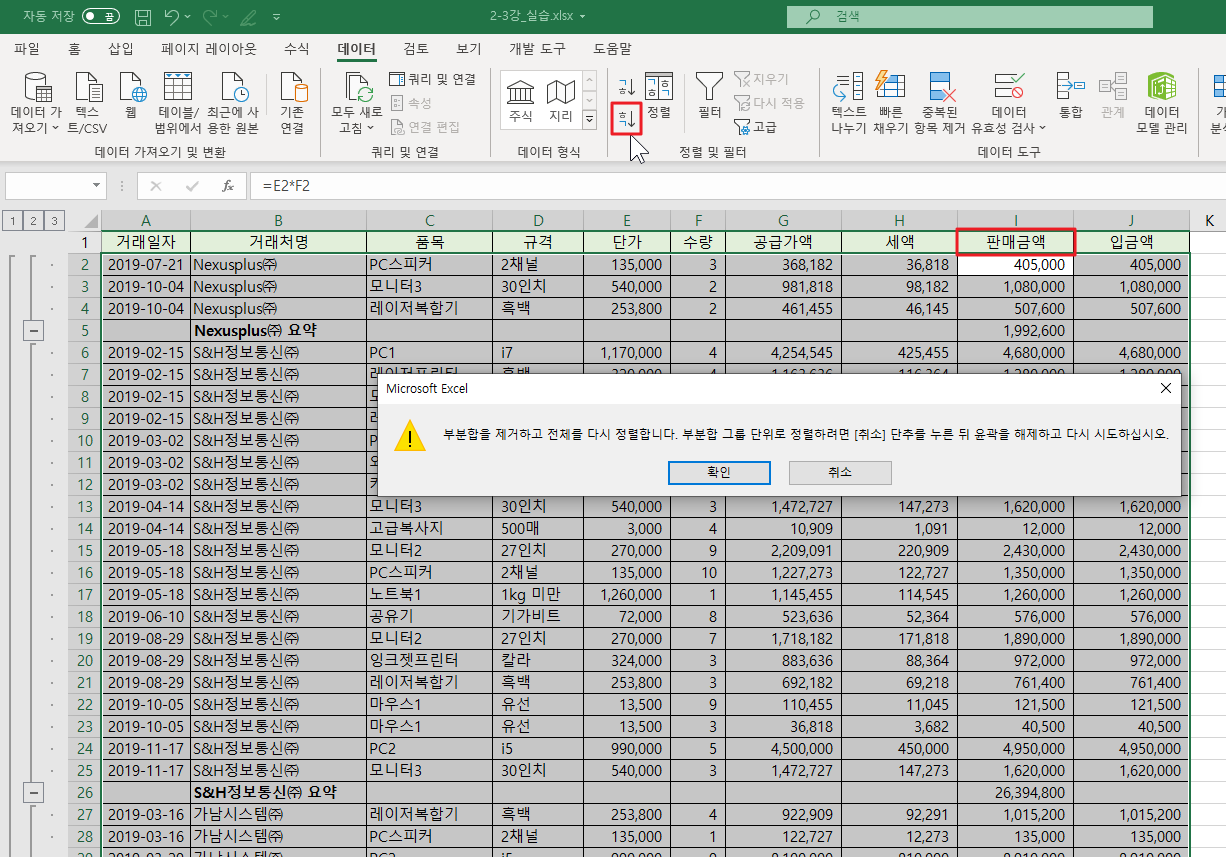
Task: Click the 1,992,600 subtotal cell
Action: pyautogui.click(x=1016, y=330)
